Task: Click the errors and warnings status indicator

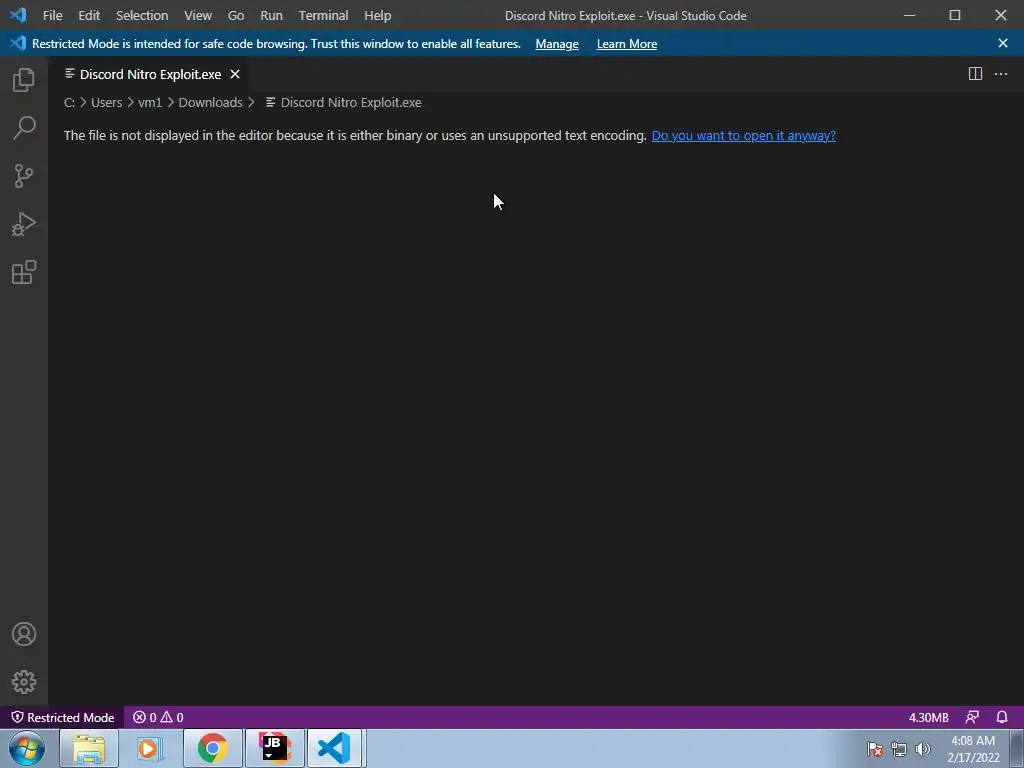Action: coord(158,717)
